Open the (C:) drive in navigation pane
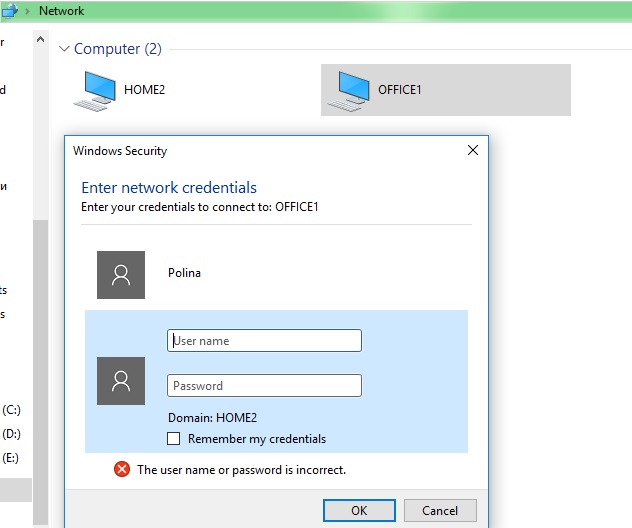 (11, 410)
